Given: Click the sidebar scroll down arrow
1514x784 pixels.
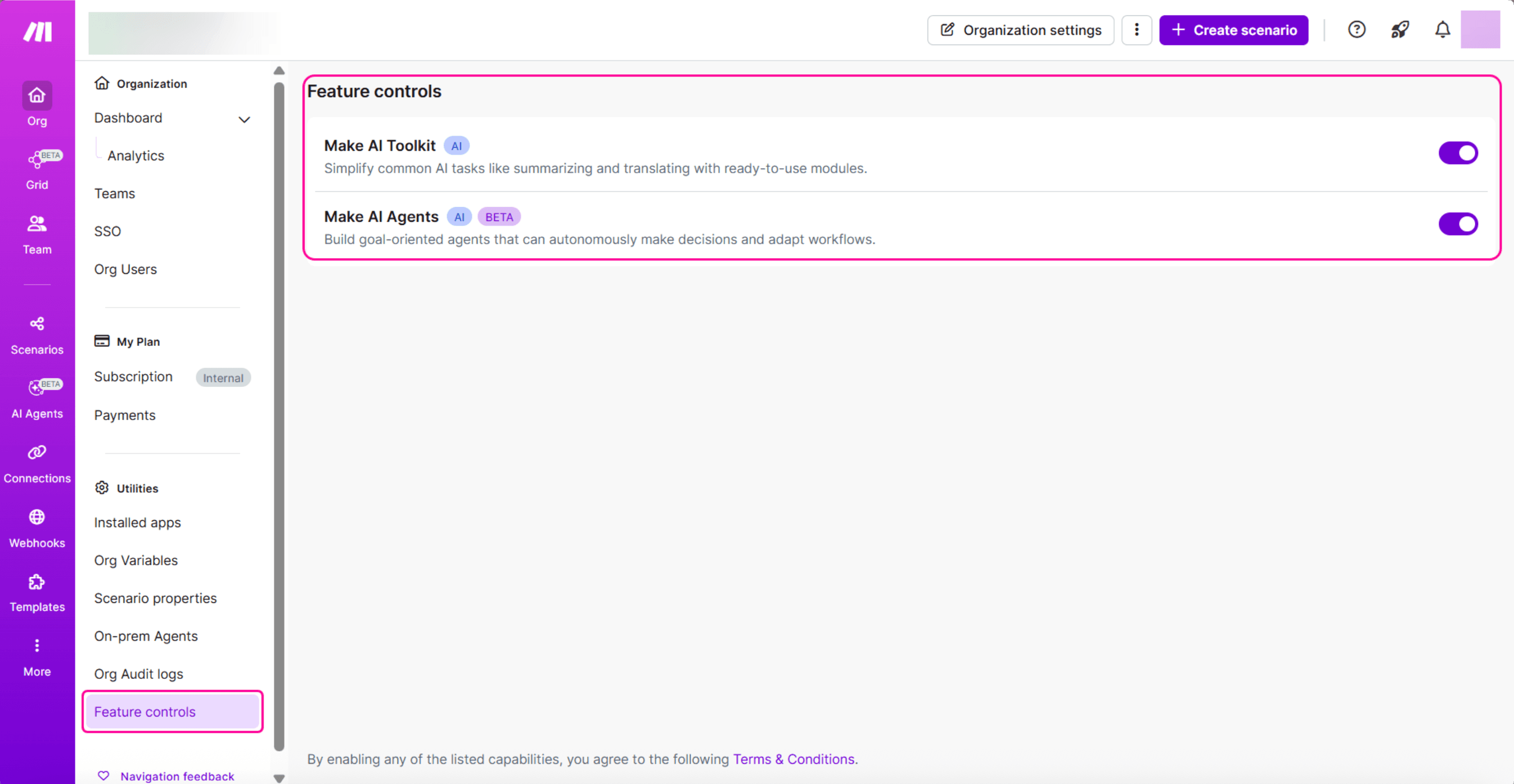Looking at the screenshot, I should (279, 778).
